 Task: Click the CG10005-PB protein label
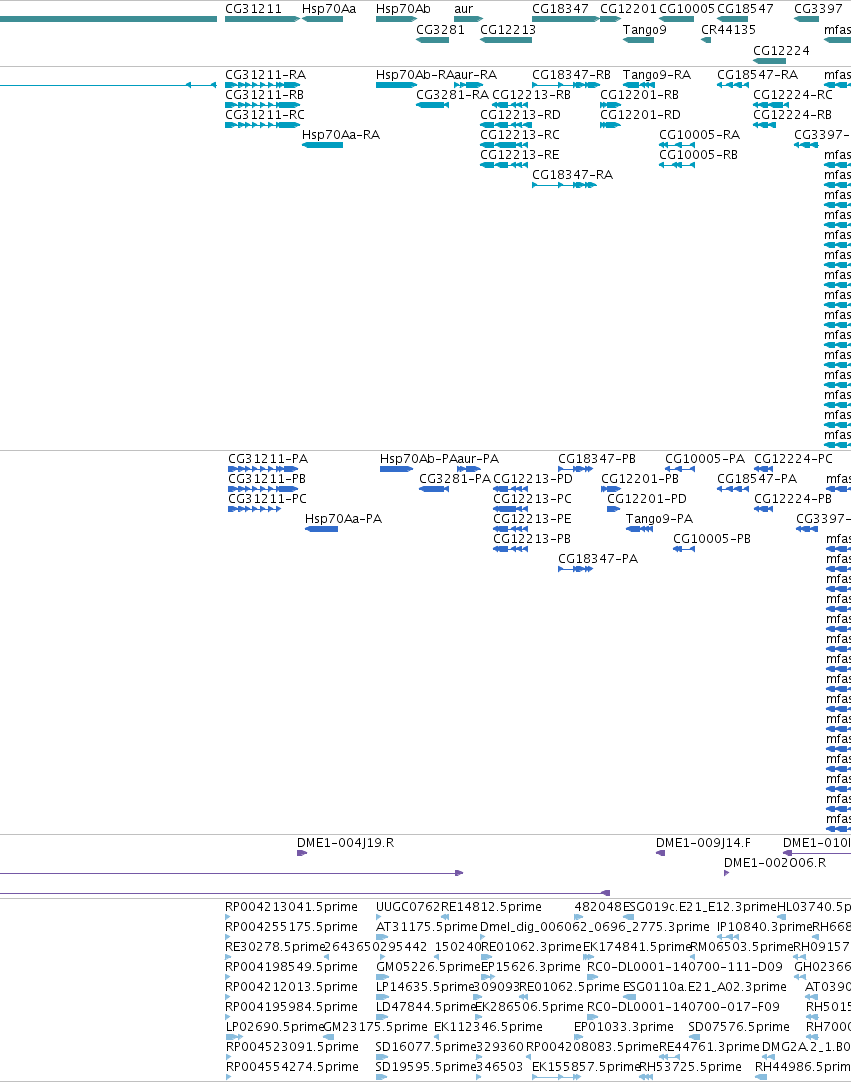point(712,539)
